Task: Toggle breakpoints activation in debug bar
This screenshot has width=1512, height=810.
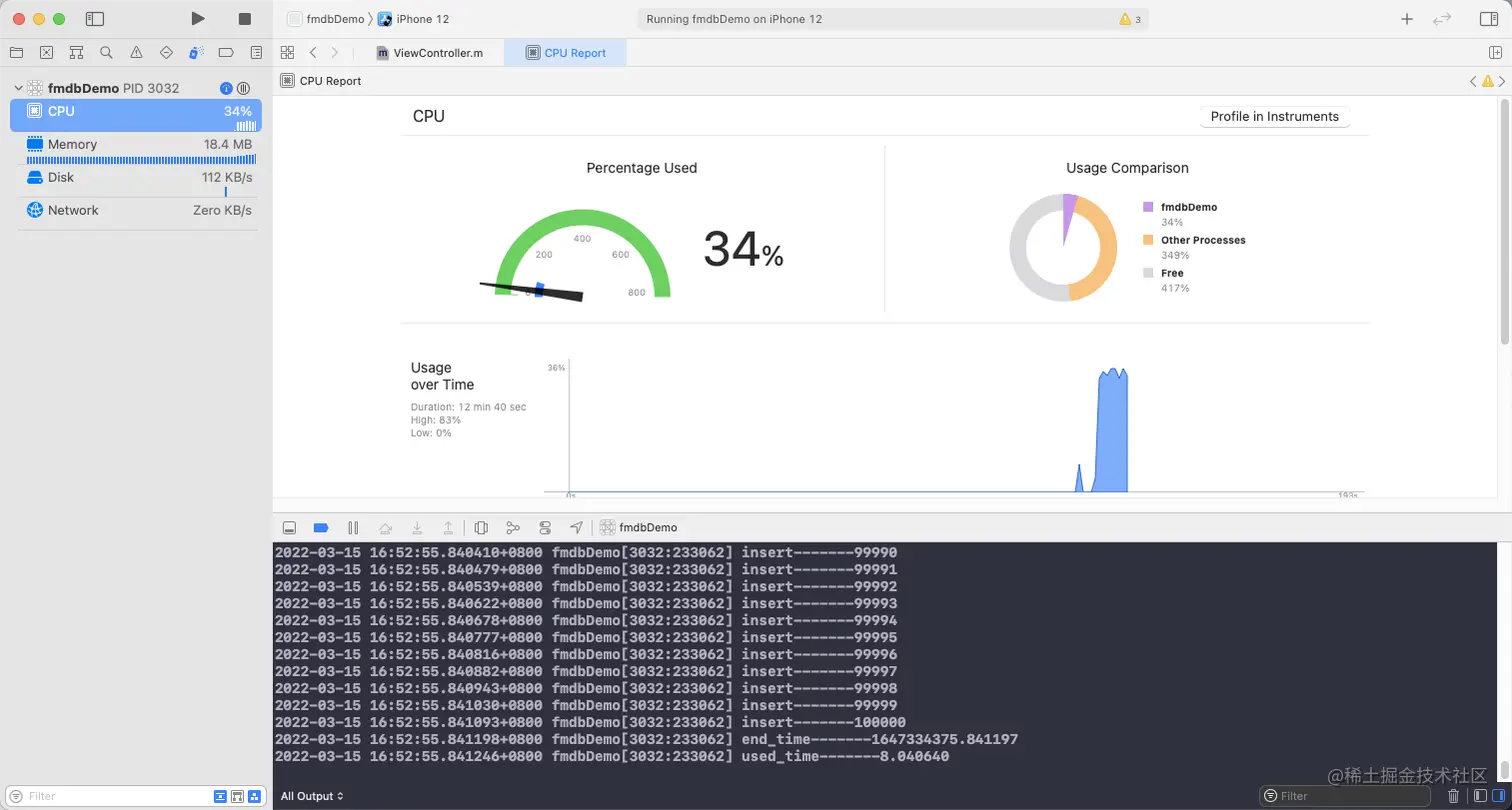Action: pyautogui.click(x=321, y=527)
